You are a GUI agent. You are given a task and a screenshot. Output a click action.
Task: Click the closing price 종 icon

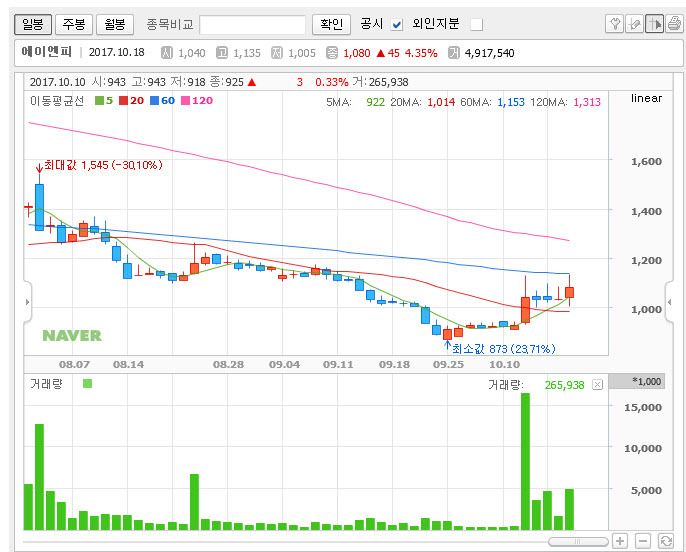pyautogui.click(x=332, y=53)
